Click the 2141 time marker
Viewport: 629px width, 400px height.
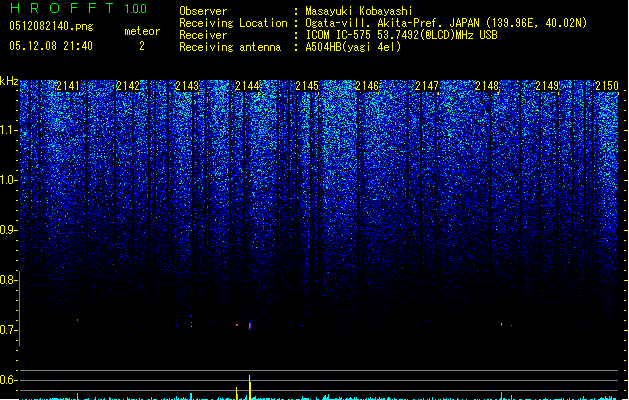tap(68, 86)
